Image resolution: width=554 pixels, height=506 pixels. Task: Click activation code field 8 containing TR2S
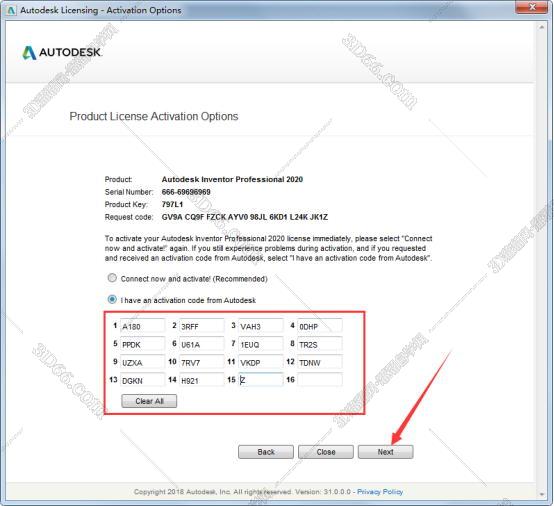click(x=320, y=344)
